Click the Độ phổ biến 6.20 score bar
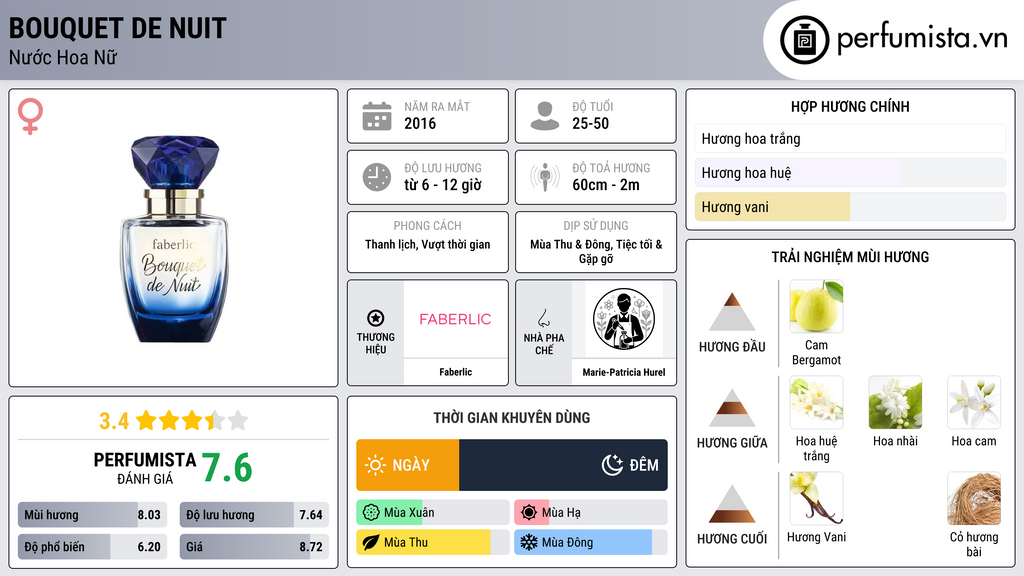1024x576 pixels. click(93, 547)
